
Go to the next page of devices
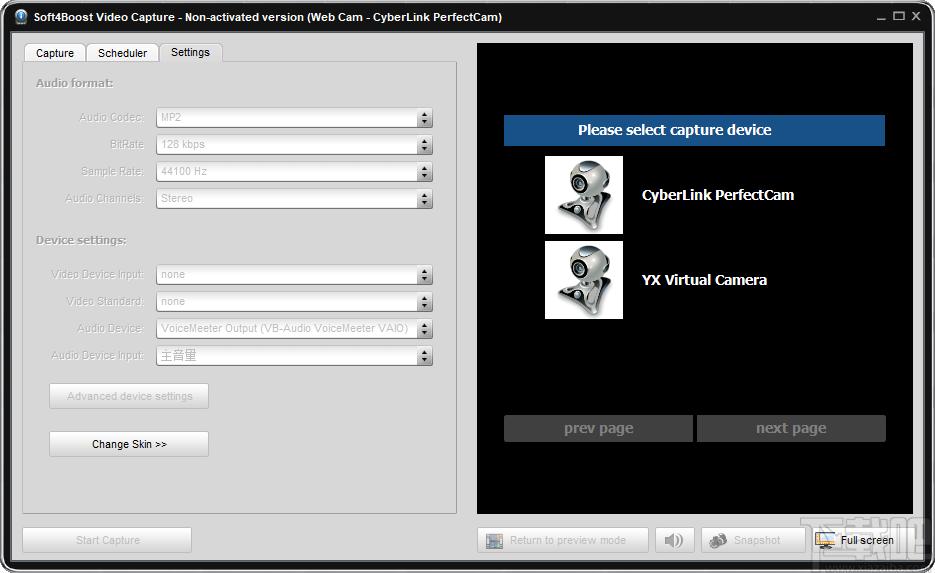tap(791, 428)
